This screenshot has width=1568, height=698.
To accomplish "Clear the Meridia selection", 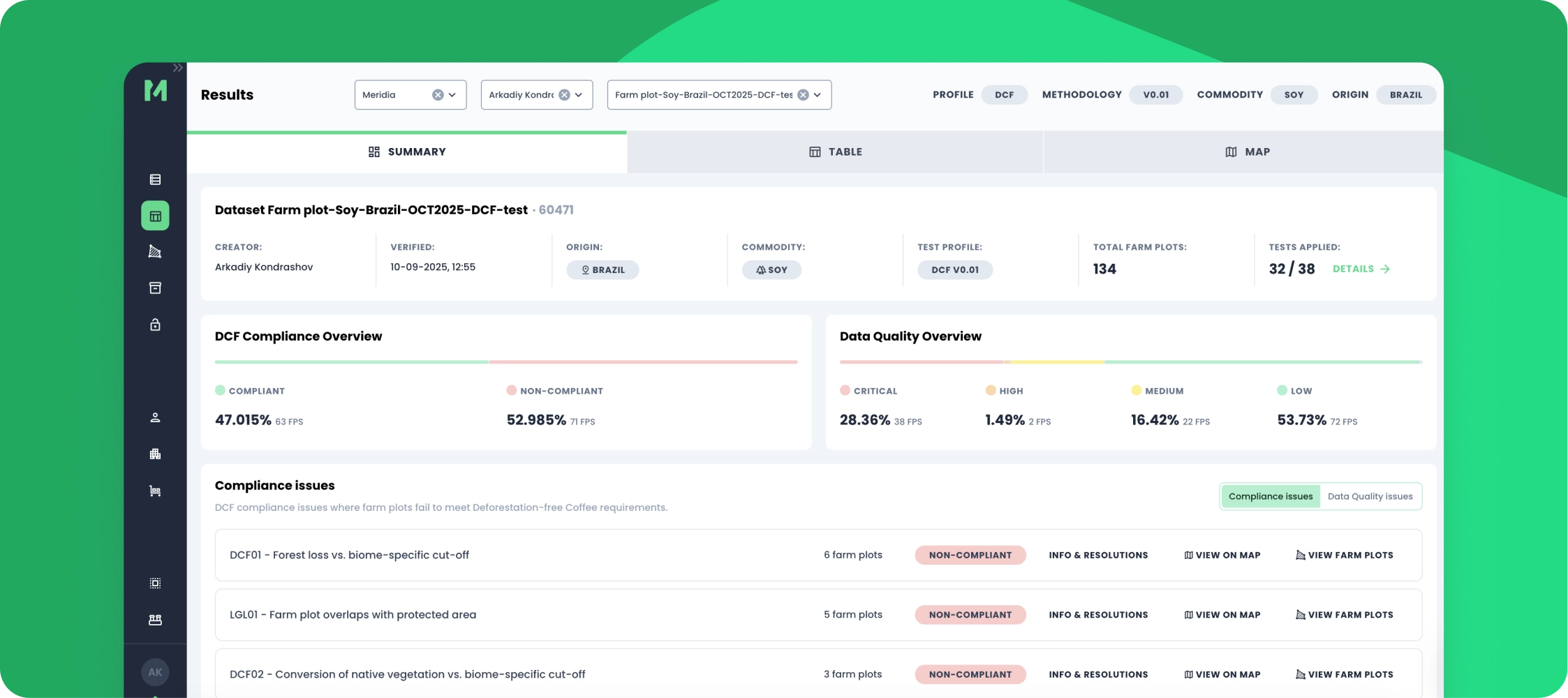I will pos(438,95).
